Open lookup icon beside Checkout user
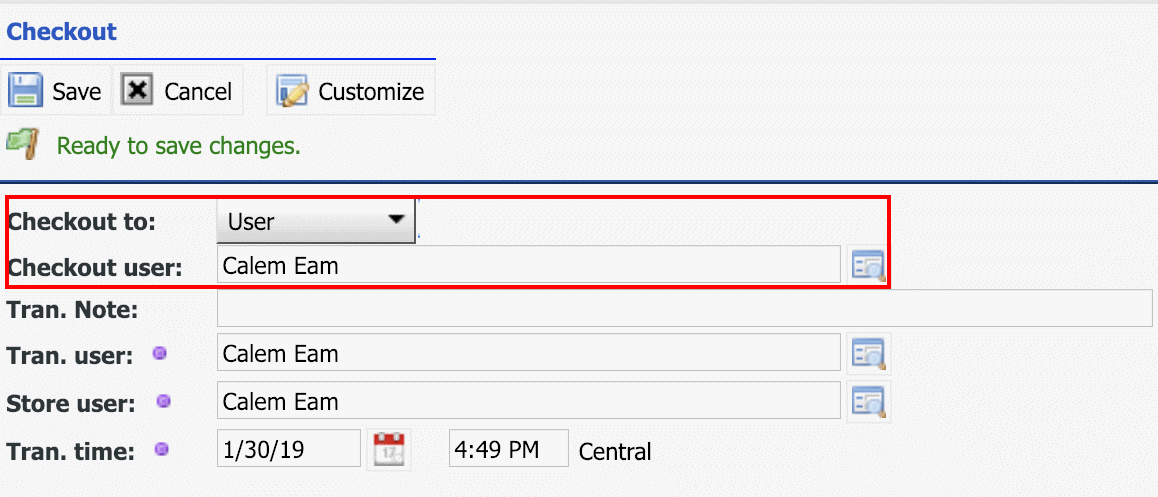This screenshot has height=497, width=1158. [868, 264]
